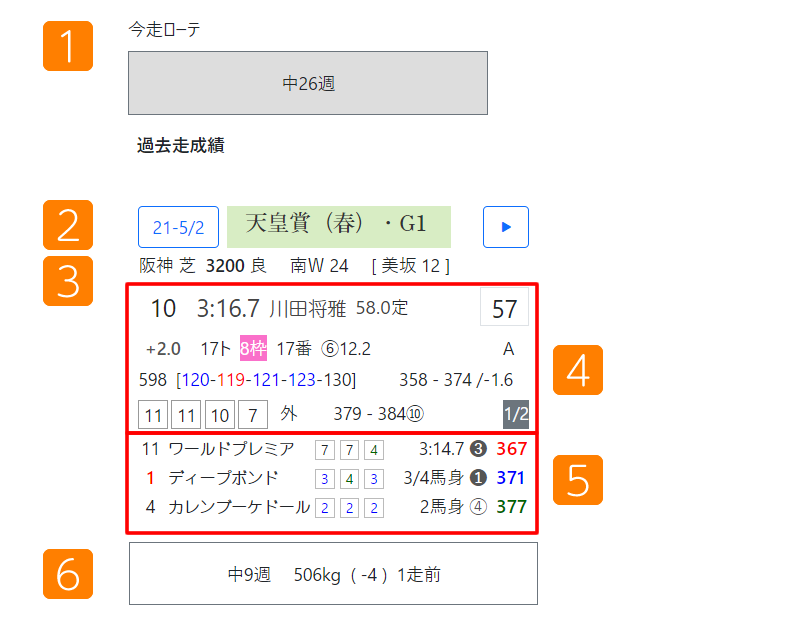This screenshot has height=624, width=800.
Task: Click orange number 3 marker
Action: pos(68,281)
